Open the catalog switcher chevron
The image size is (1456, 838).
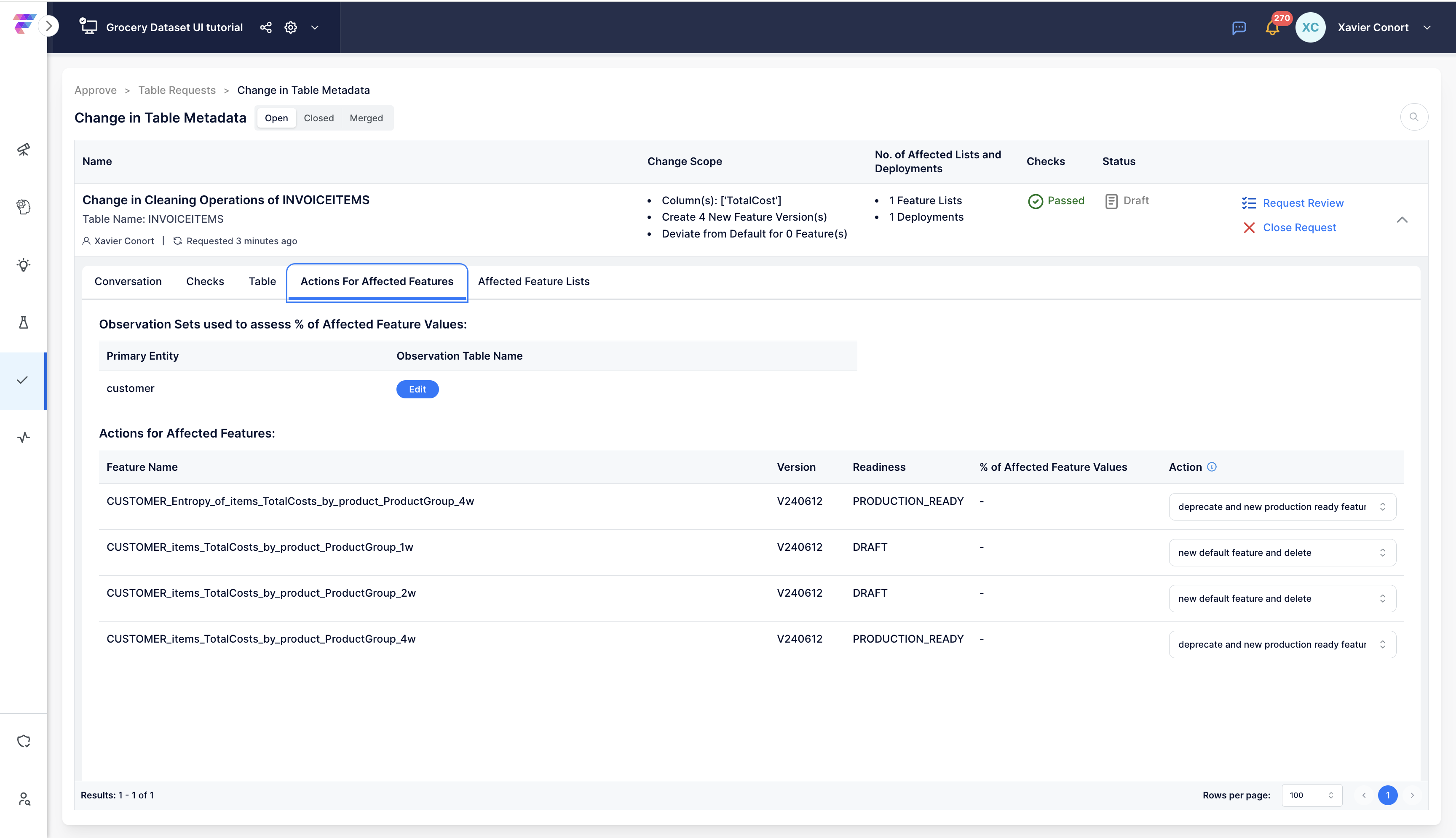coord(315,27)
